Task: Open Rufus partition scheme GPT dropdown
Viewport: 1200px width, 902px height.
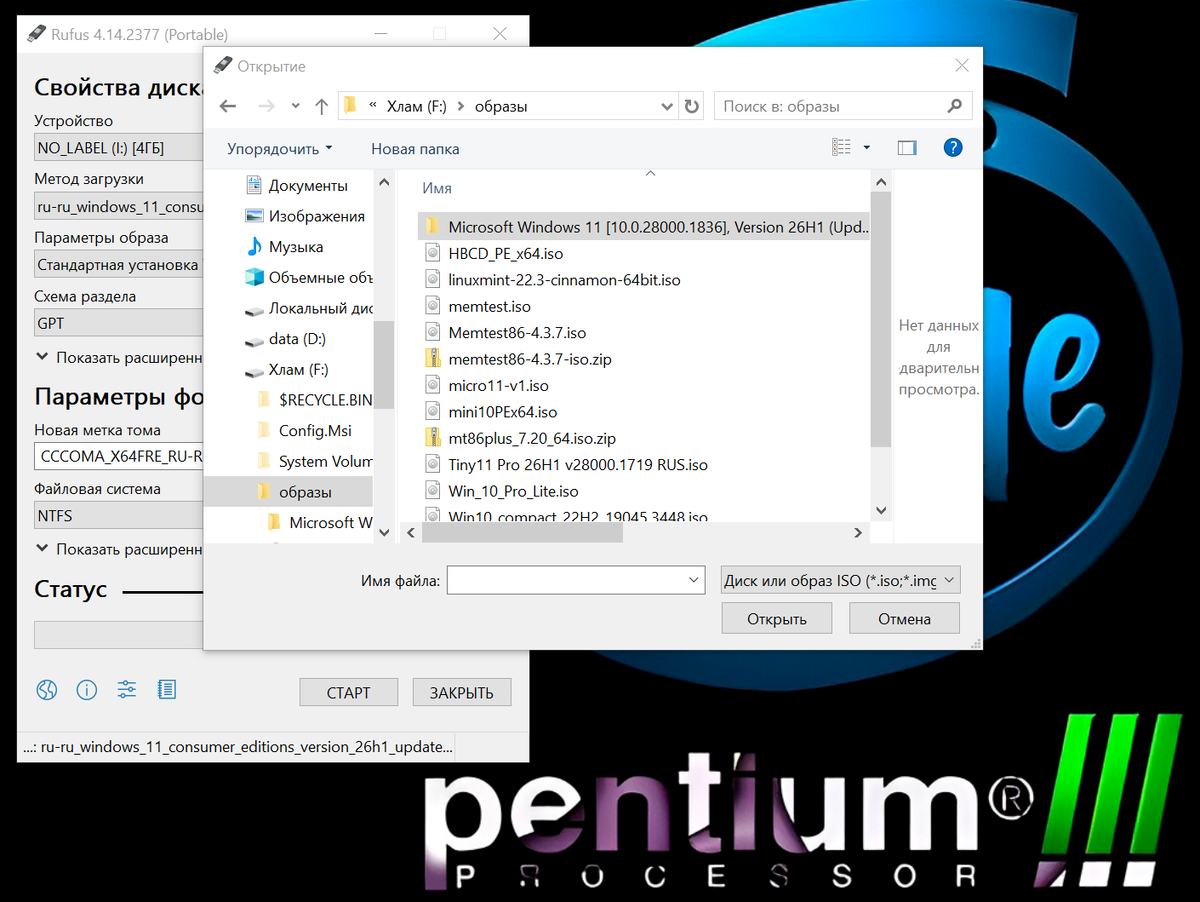Action: click(120, 325)
